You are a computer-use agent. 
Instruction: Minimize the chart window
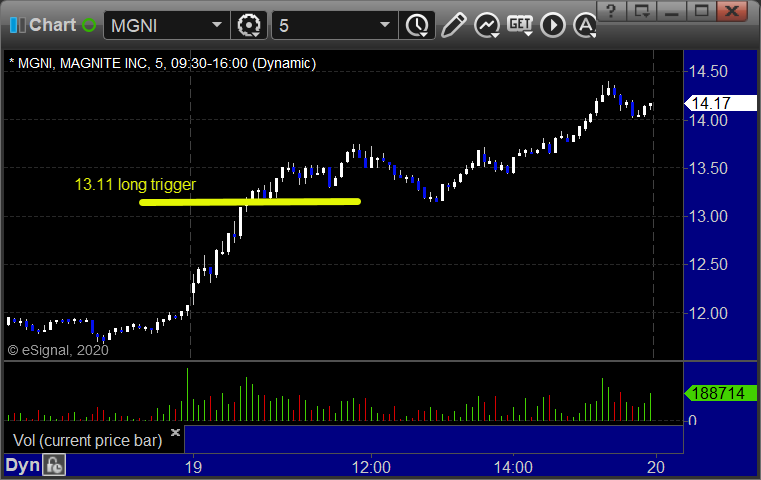pyautogui.click(x=672, y=11)
